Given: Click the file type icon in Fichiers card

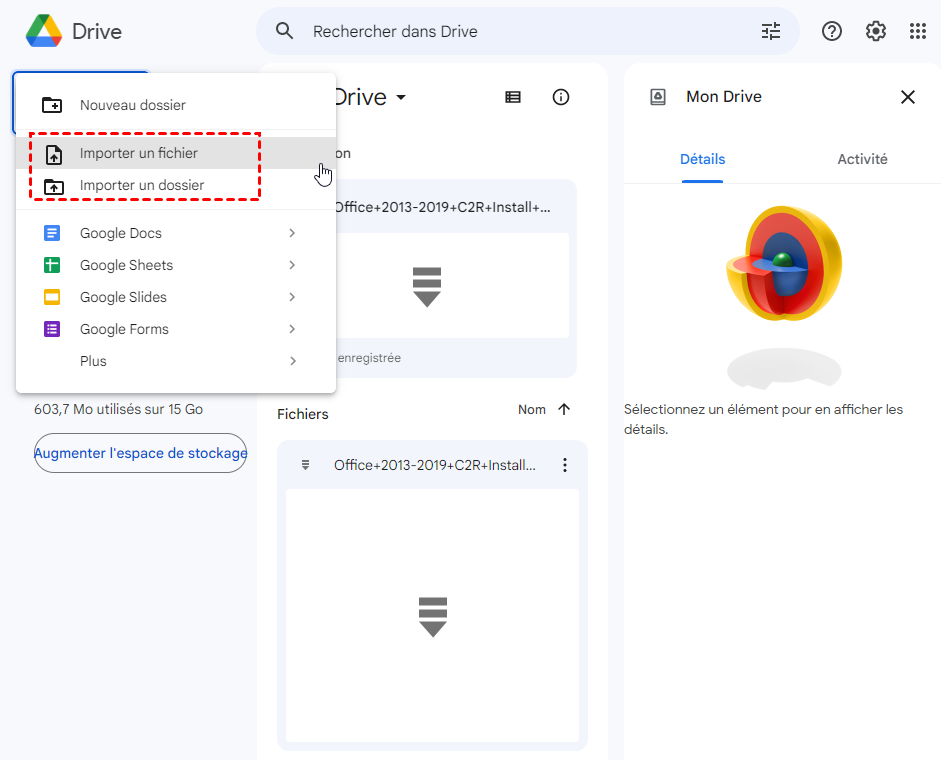Looking at the screenshot, I should tap(305, 465).
